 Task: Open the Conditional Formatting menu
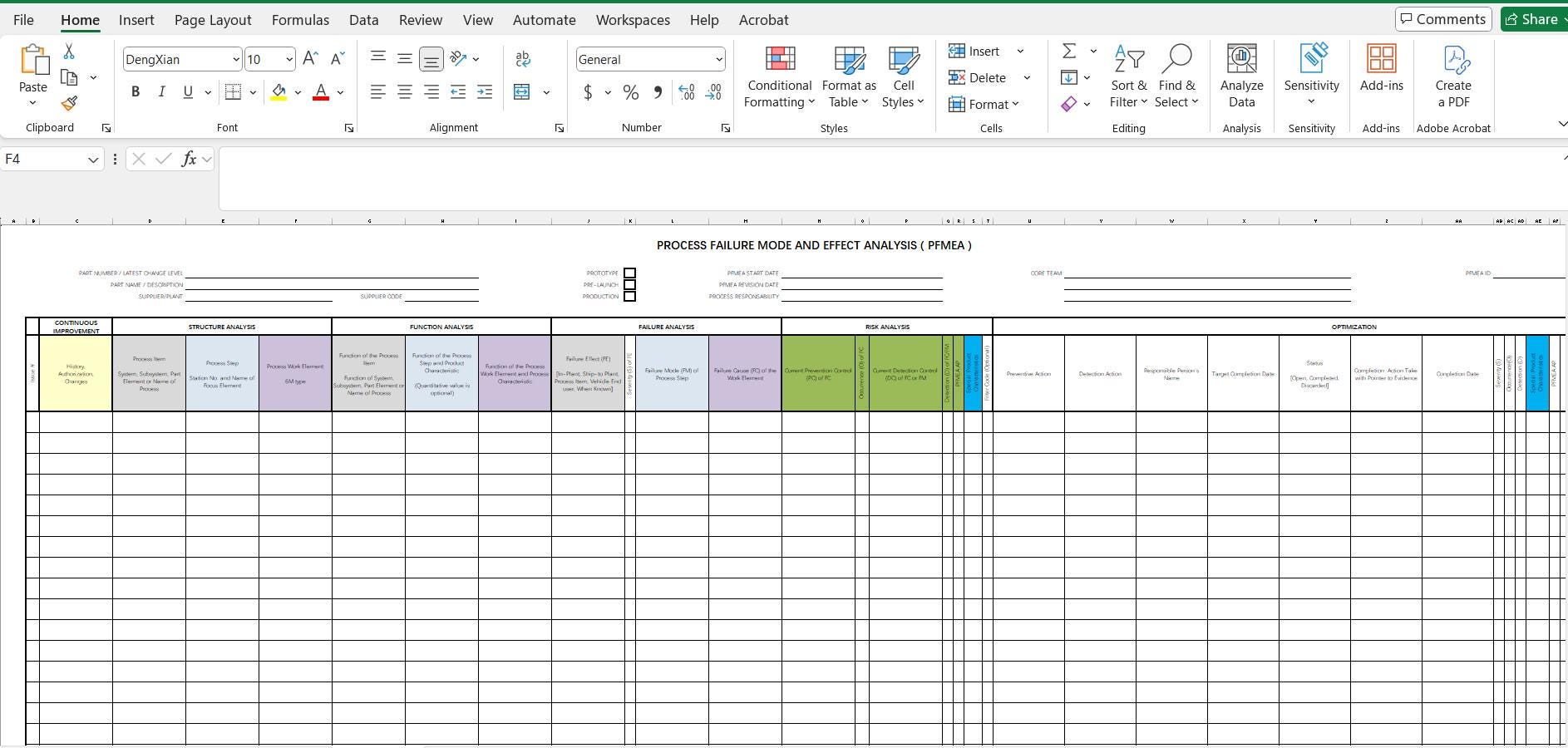point(779,76)
